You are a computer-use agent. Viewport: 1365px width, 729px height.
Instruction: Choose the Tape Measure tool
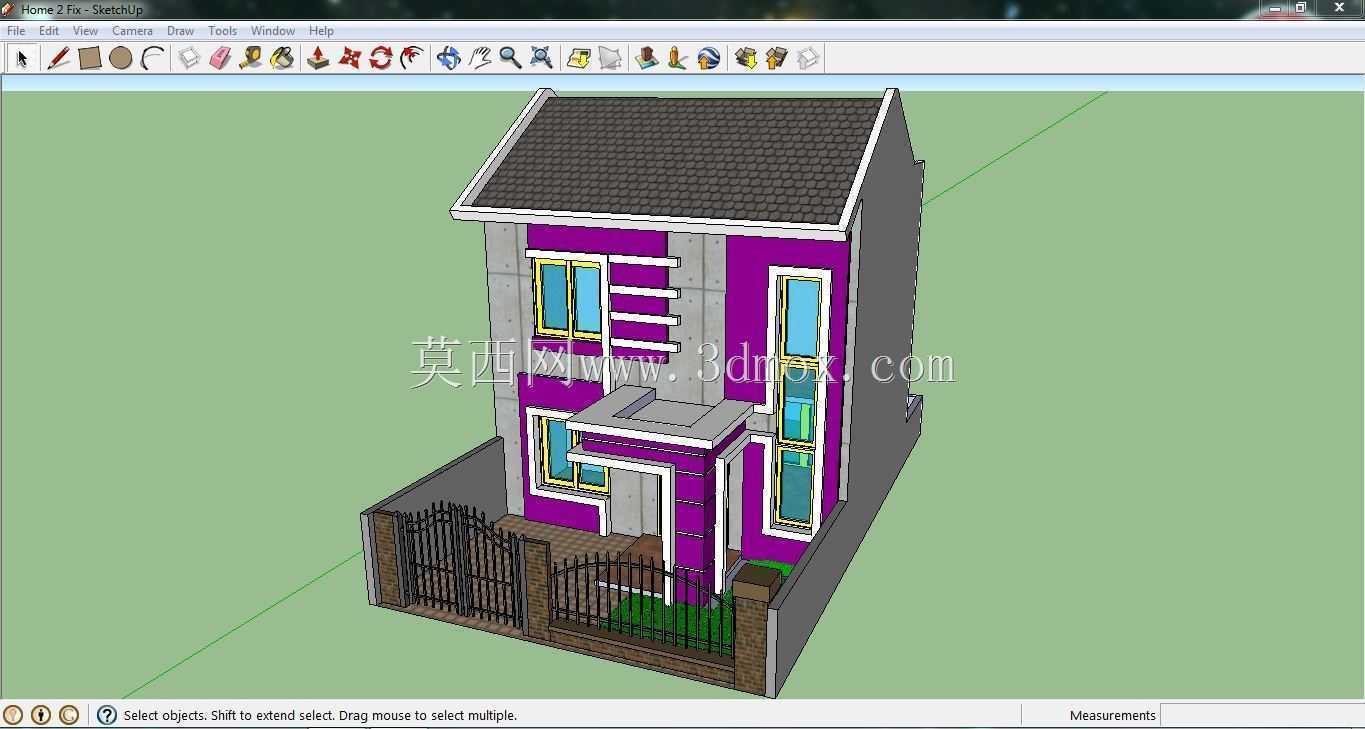coord(251,58)
